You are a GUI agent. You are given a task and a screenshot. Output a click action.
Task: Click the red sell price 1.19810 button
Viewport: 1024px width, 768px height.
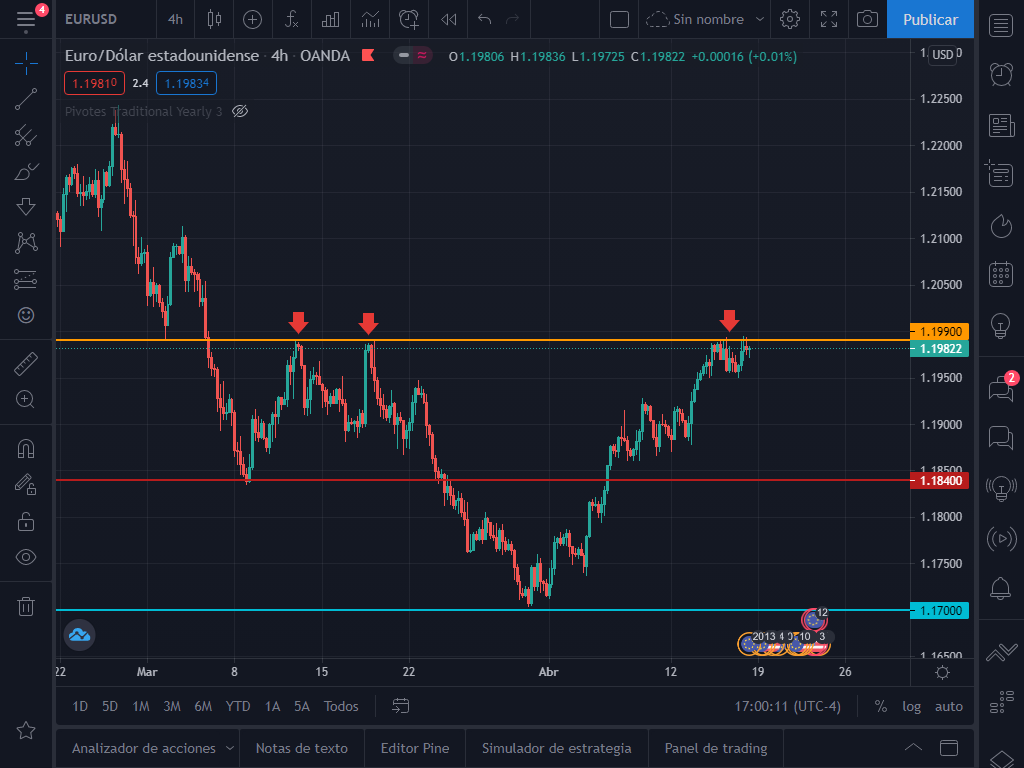point(95,84)
